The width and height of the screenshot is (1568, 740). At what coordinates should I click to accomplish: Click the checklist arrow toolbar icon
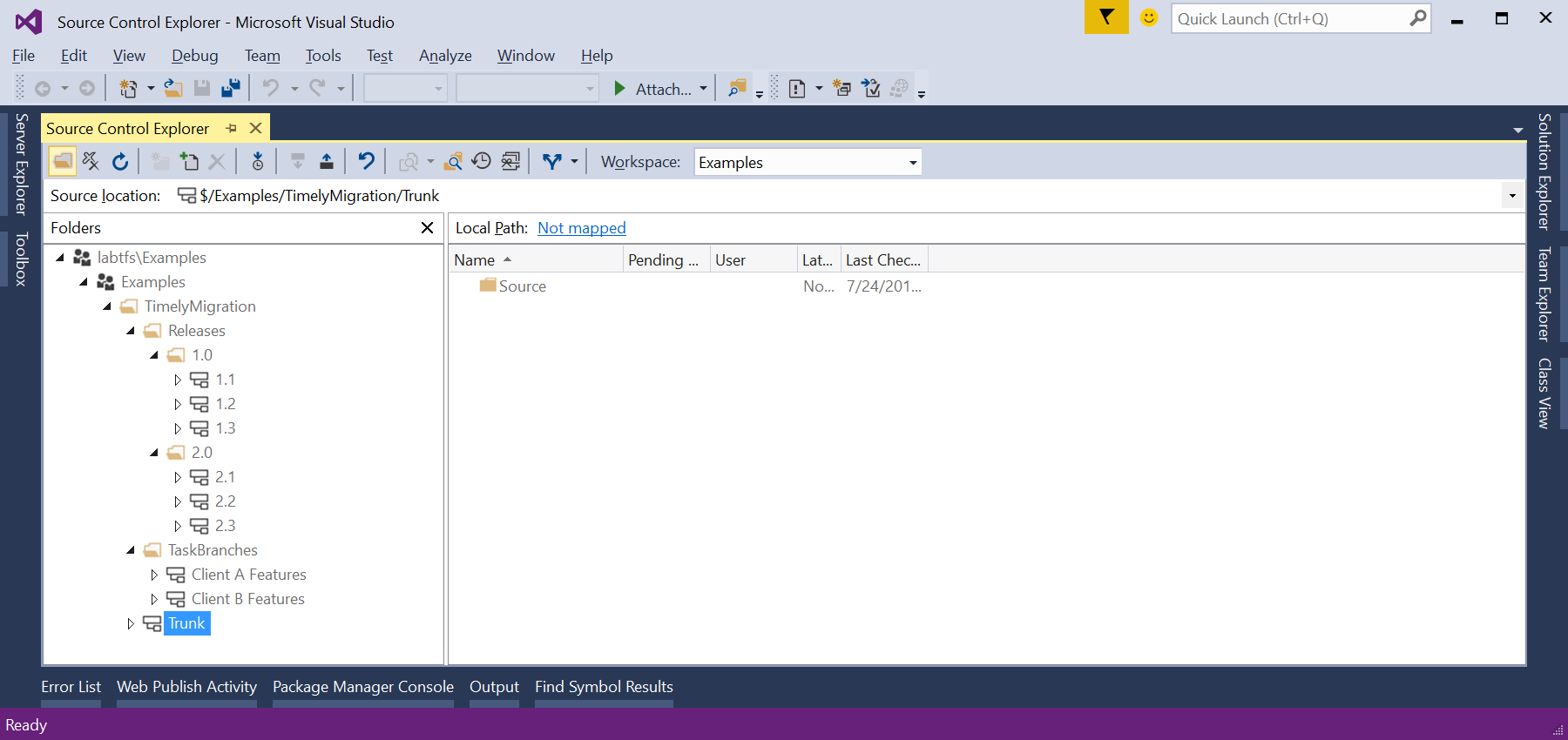click(870, 88)
